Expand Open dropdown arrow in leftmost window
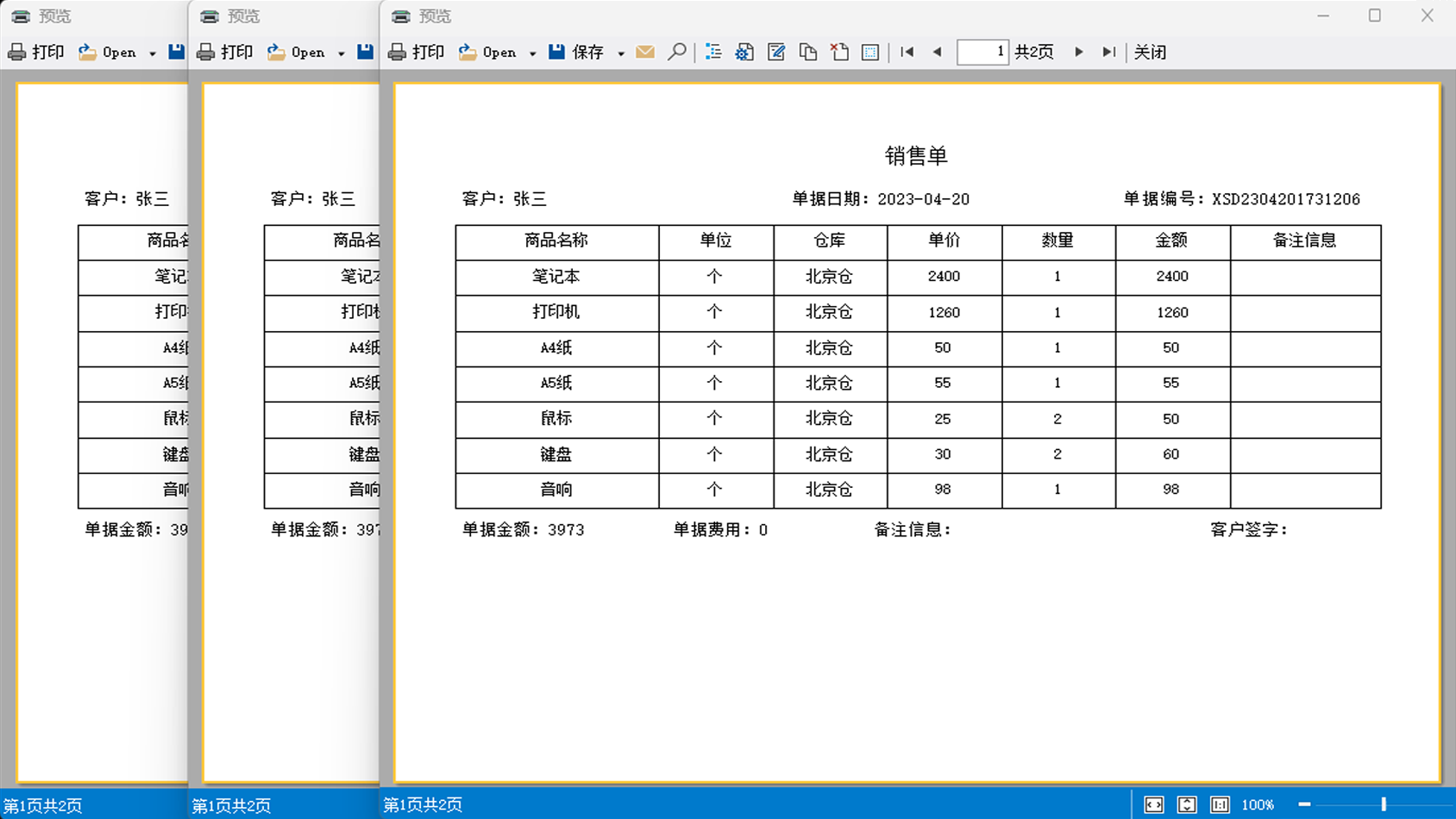This screenshot has height=819, width=1456. pyautogui.click(x=152, y=53)
